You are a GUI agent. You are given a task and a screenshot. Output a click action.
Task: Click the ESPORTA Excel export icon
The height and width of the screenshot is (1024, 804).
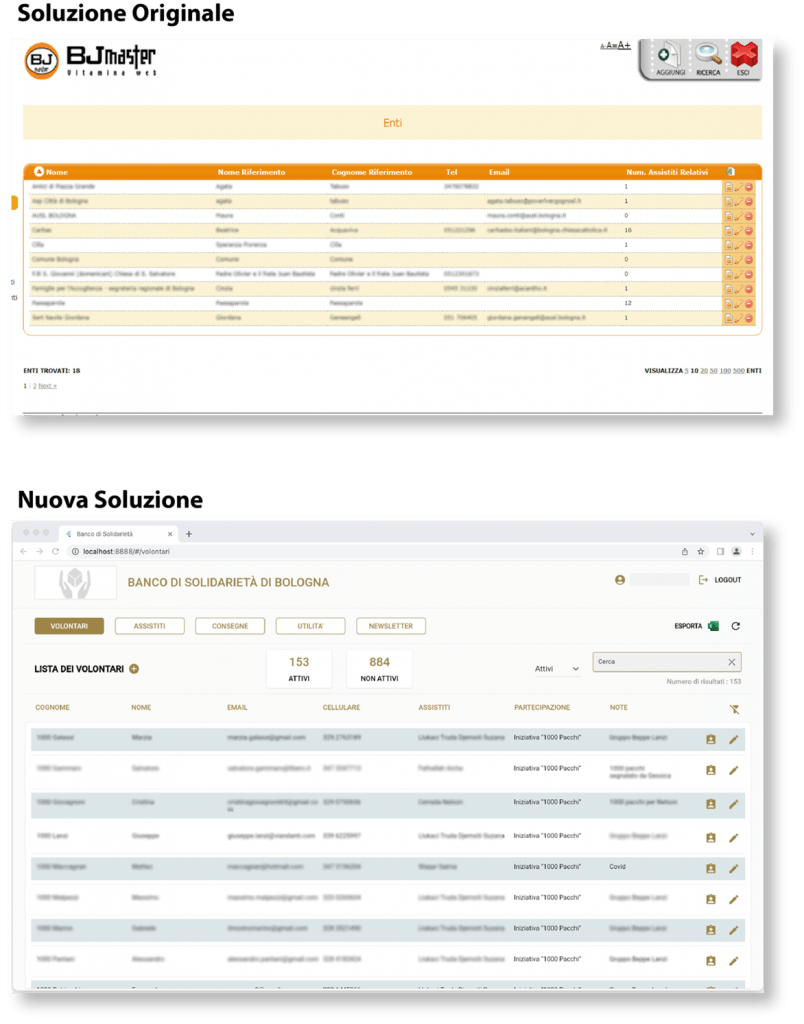pyautogui.click(x=714, y=626)
